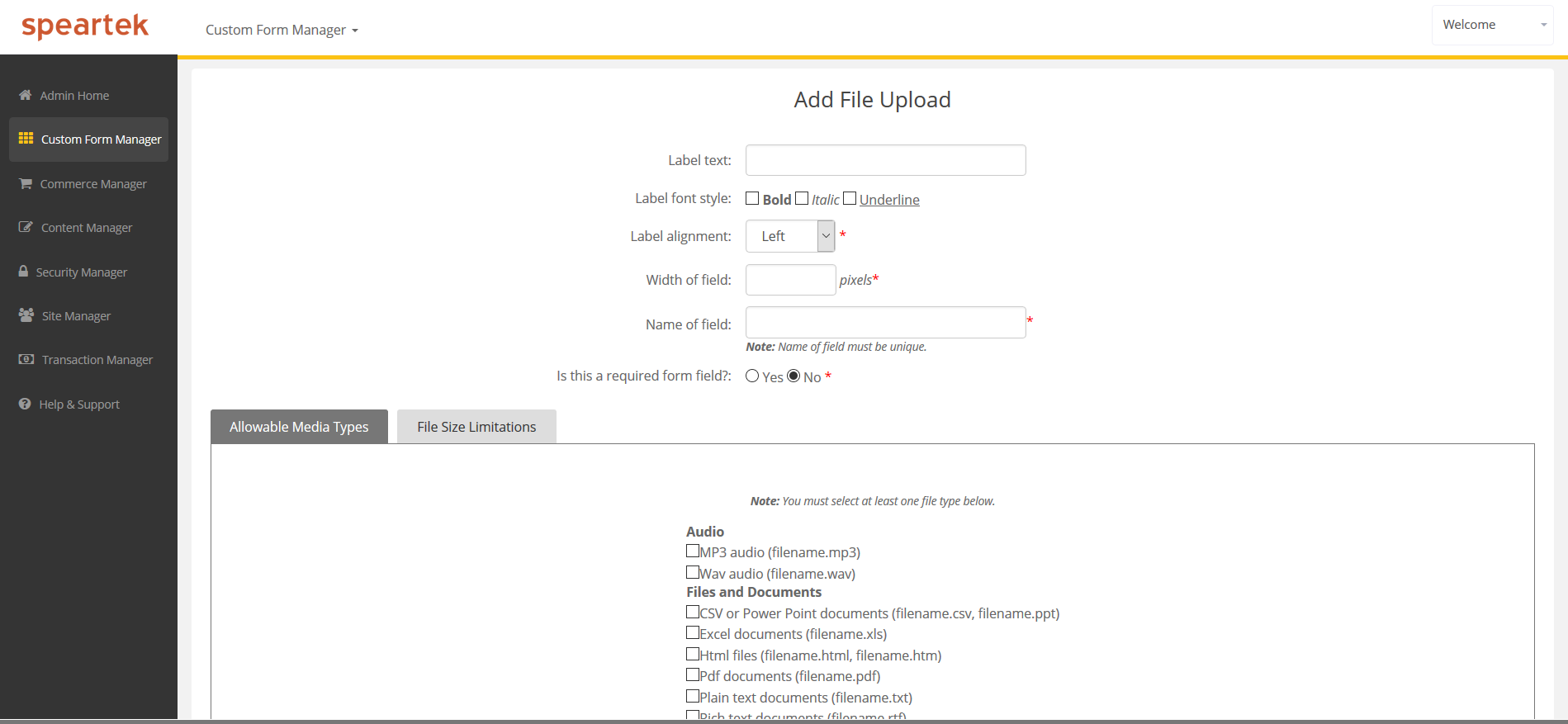
Task: Click the Width of field input
Action: (x=790, y=280)
